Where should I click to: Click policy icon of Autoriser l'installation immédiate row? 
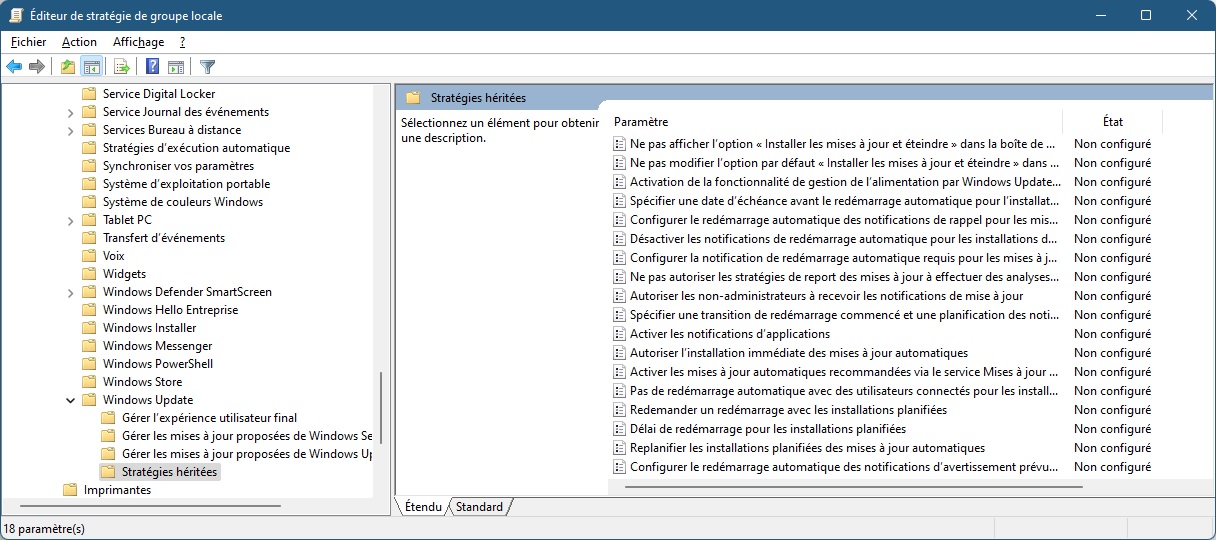[x=619, y=353]
